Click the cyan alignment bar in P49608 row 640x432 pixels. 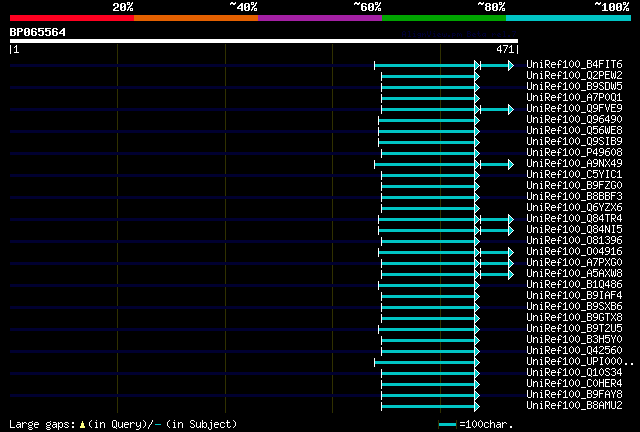[430, 154]
